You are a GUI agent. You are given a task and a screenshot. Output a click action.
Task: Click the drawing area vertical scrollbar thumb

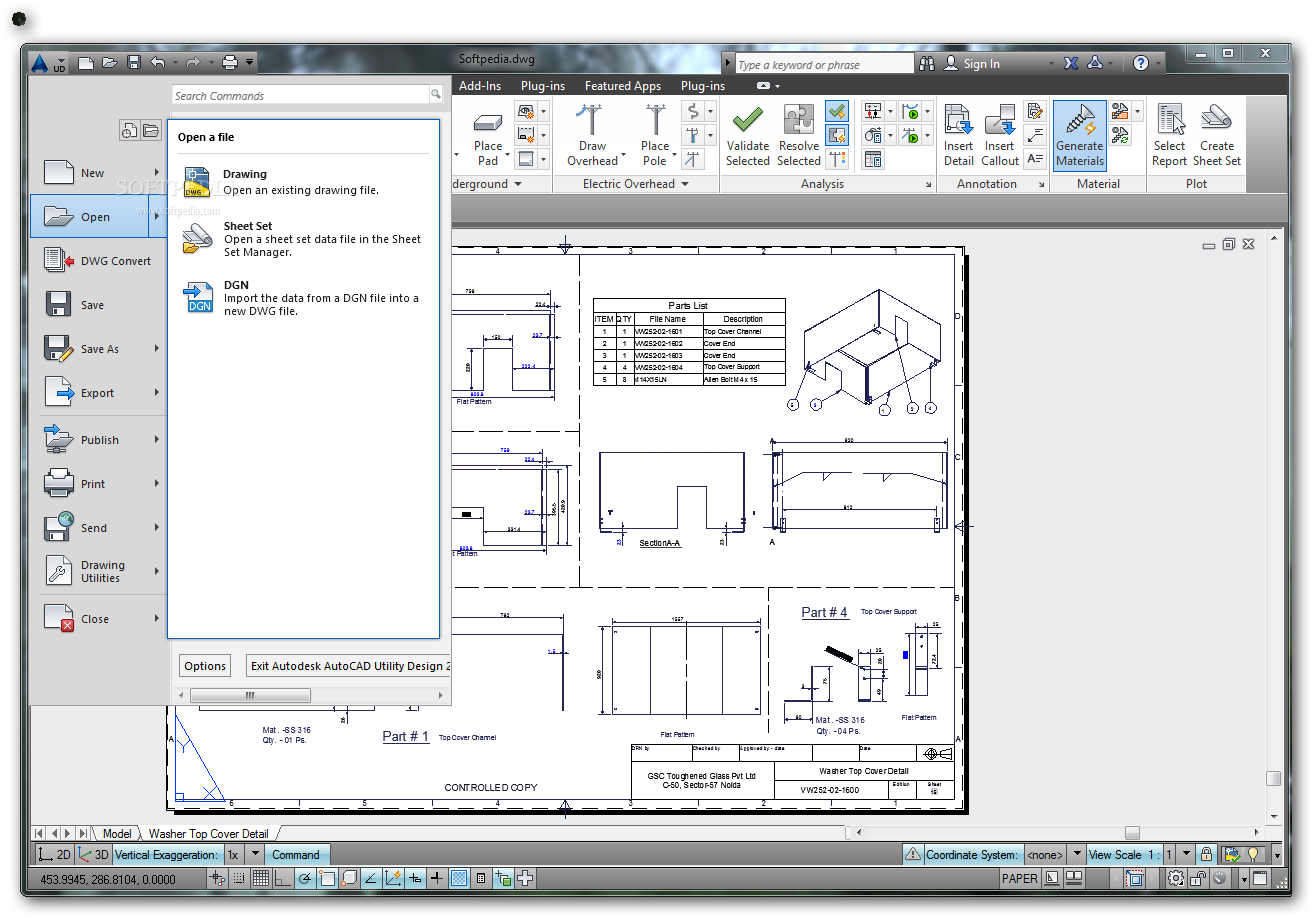pyautogui.click(x=1272, y=778)
